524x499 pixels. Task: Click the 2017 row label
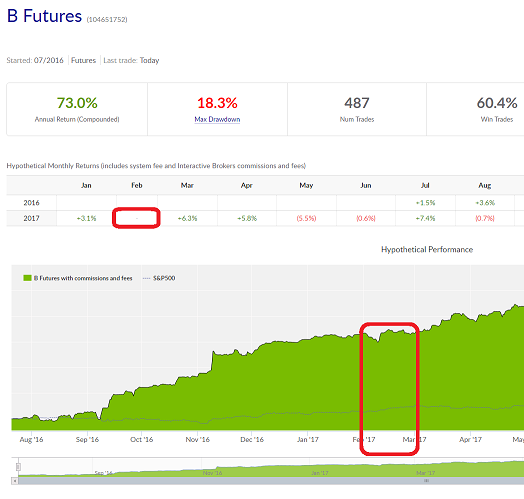[31, 218]
